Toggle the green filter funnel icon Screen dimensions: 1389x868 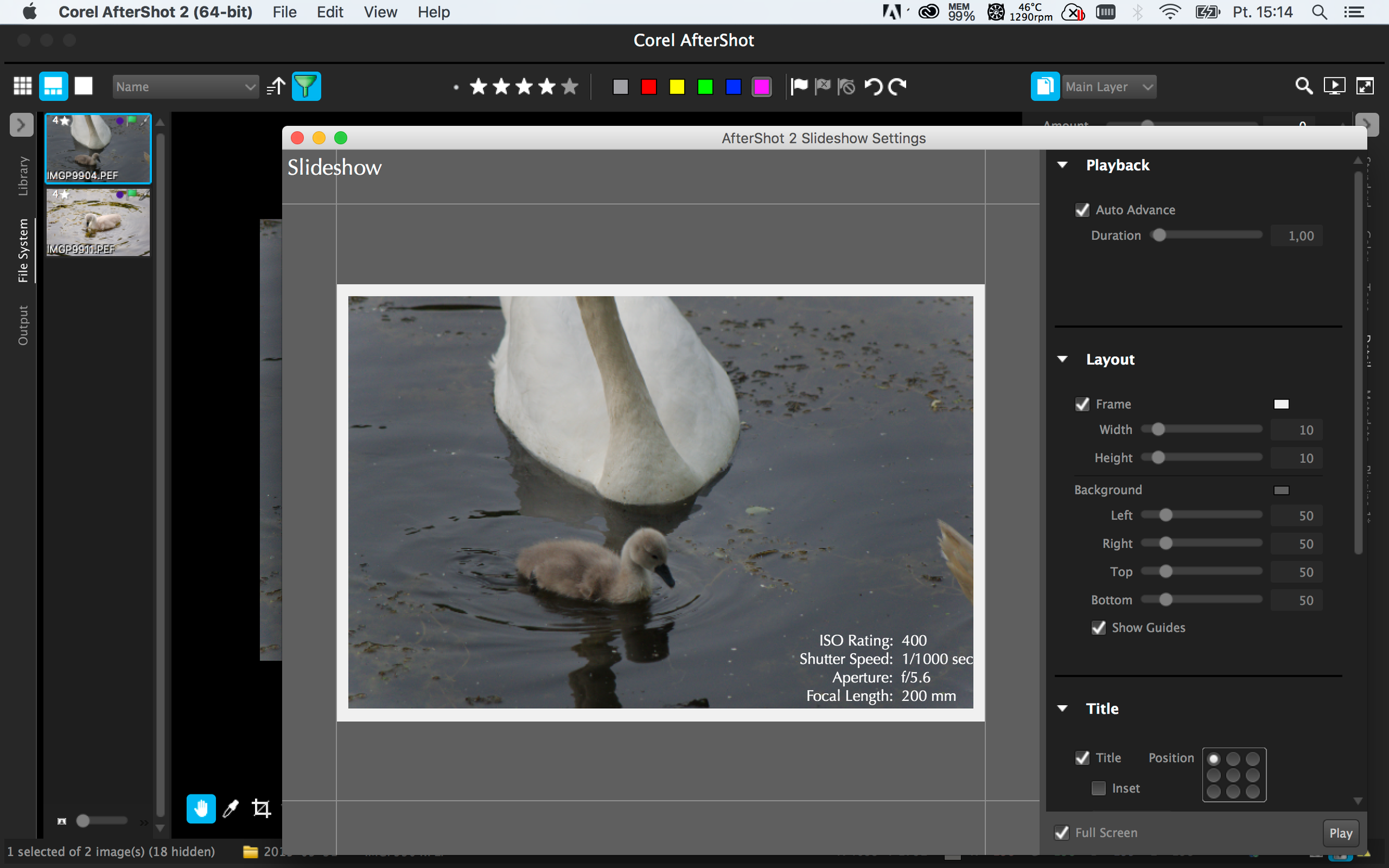click(306, 86)
